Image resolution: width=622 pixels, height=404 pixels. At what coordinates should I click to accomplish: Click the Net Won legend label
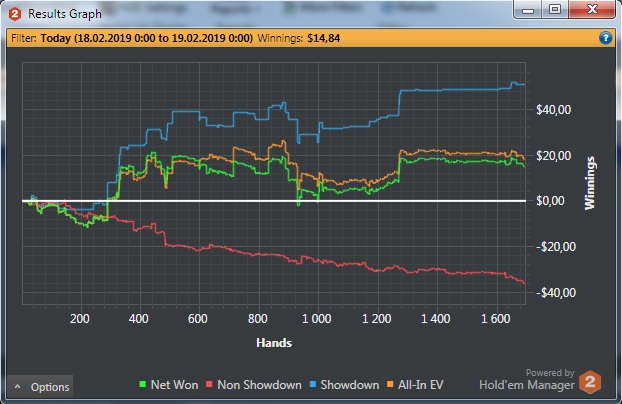174,385
